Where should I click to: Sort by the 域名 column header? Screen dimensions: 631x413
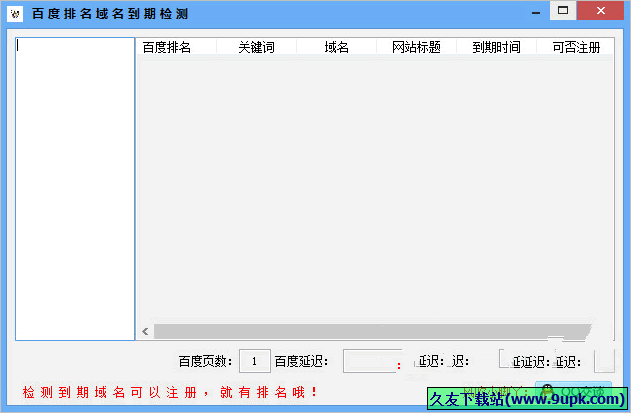point(336,47)
